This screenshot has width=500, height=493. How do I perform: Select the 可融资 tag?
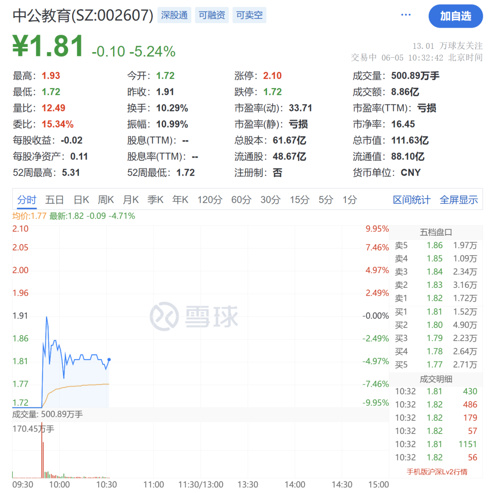(212, 15)
